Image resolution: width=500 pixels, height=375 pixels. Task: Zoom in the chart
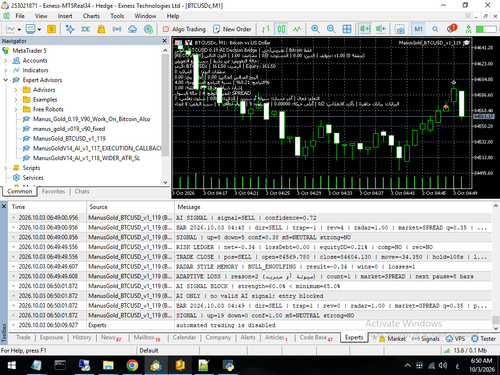[315, 29]
